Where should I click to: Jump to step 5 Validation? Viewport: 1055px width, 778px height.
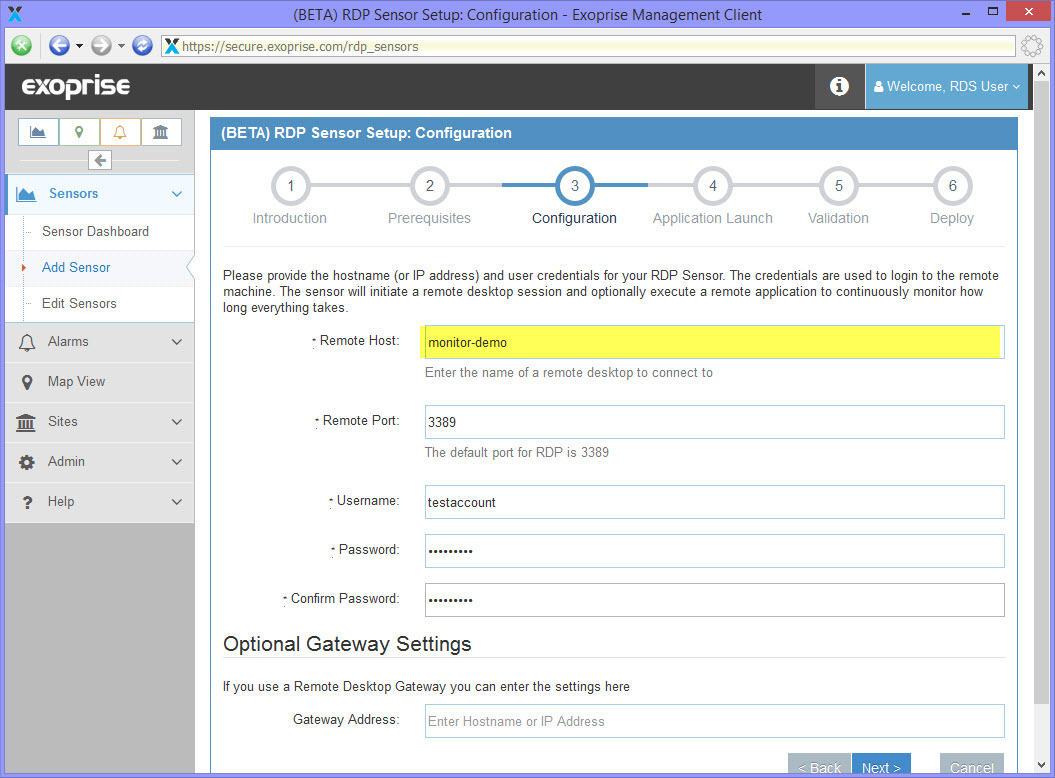[x=838, y=186]
